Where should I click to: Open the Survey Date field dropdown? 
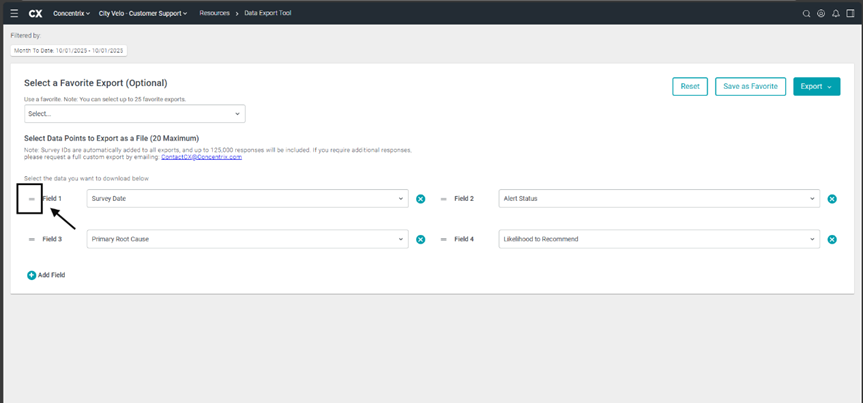click(x=247, y=199)
